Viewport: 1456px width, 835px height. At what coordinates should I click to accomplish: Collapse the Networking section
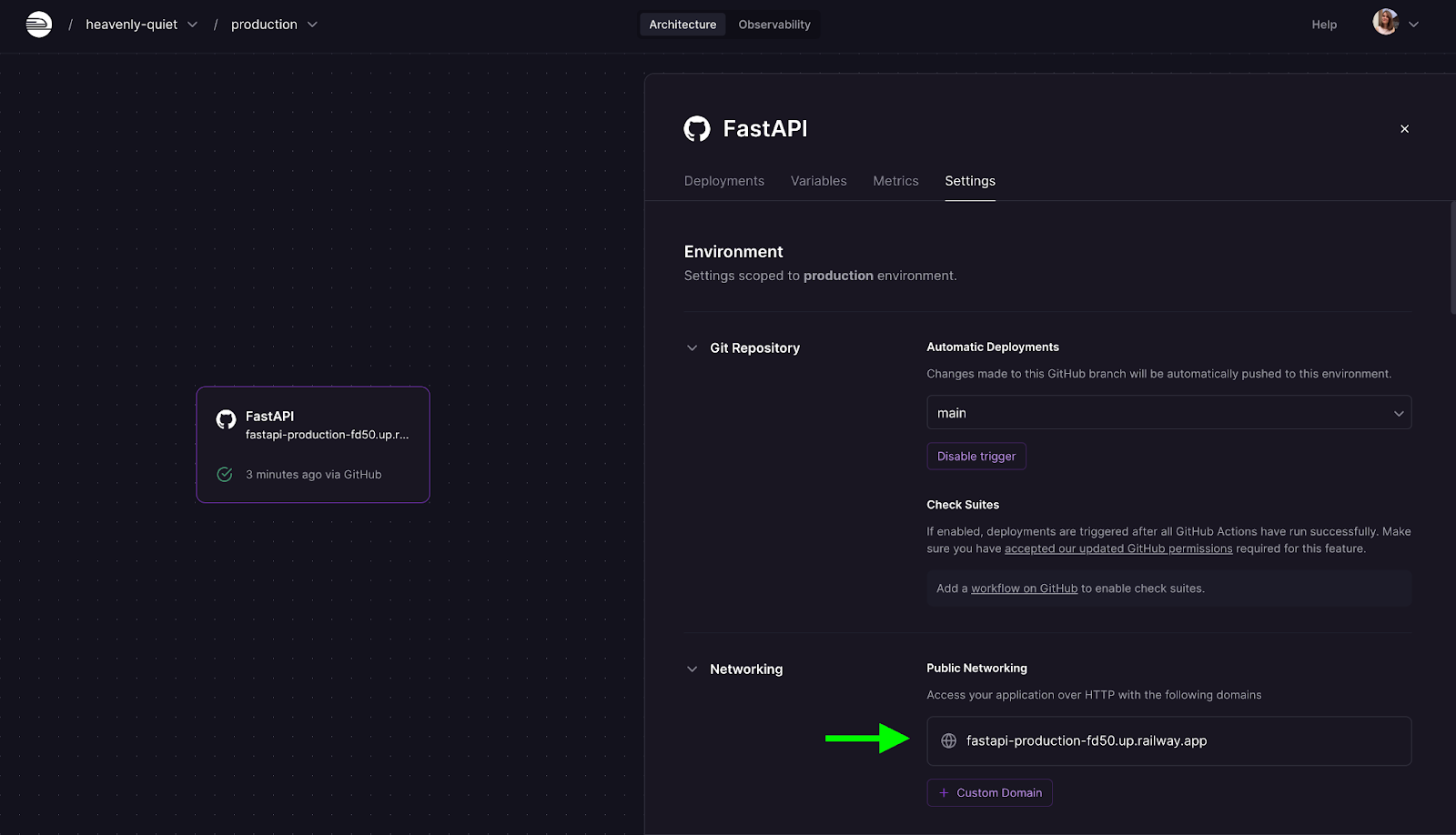pyautogui.click(x=692, y=669)
